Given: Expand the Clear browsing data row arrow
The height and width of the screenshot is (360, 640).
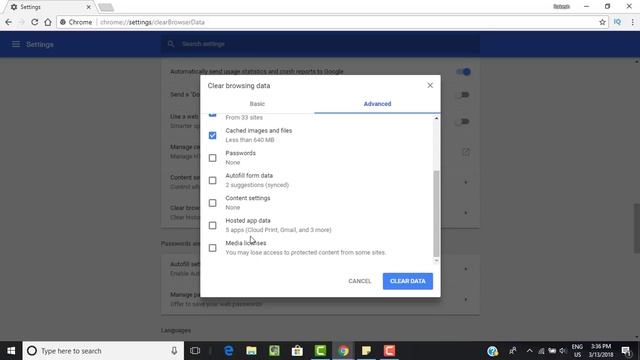Looking at the screenshot, I should 466,213.
